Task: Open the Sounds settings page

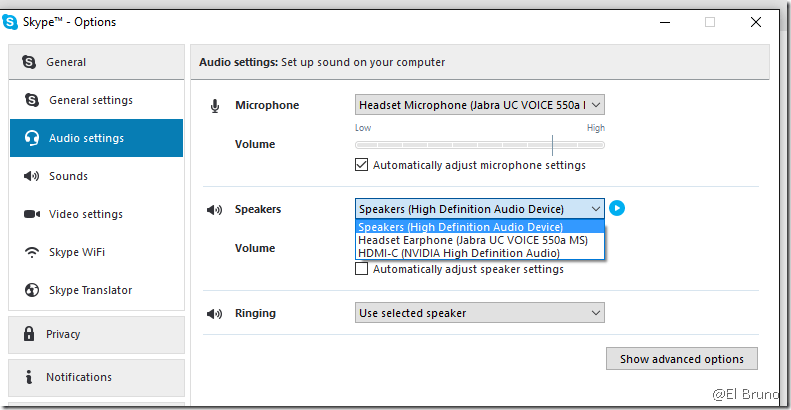Action: 68,176
